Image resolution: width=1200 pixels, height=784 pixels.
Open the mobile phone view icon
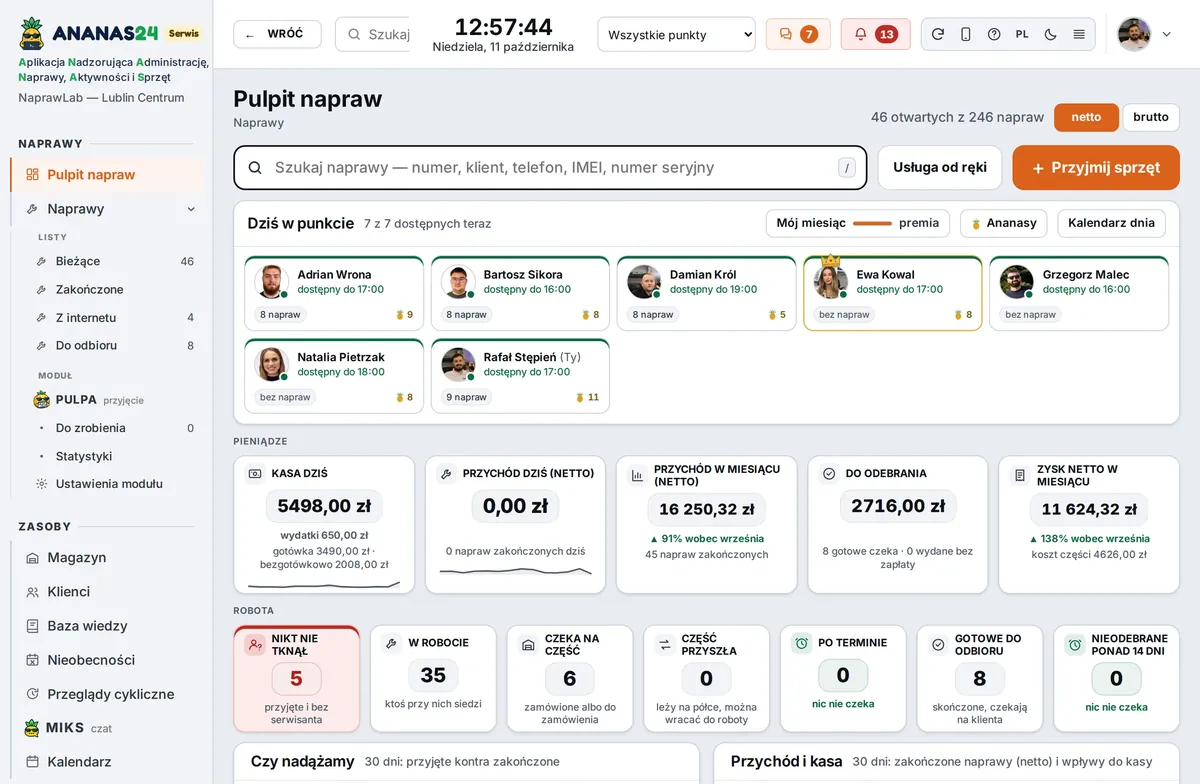pos(965,34)
